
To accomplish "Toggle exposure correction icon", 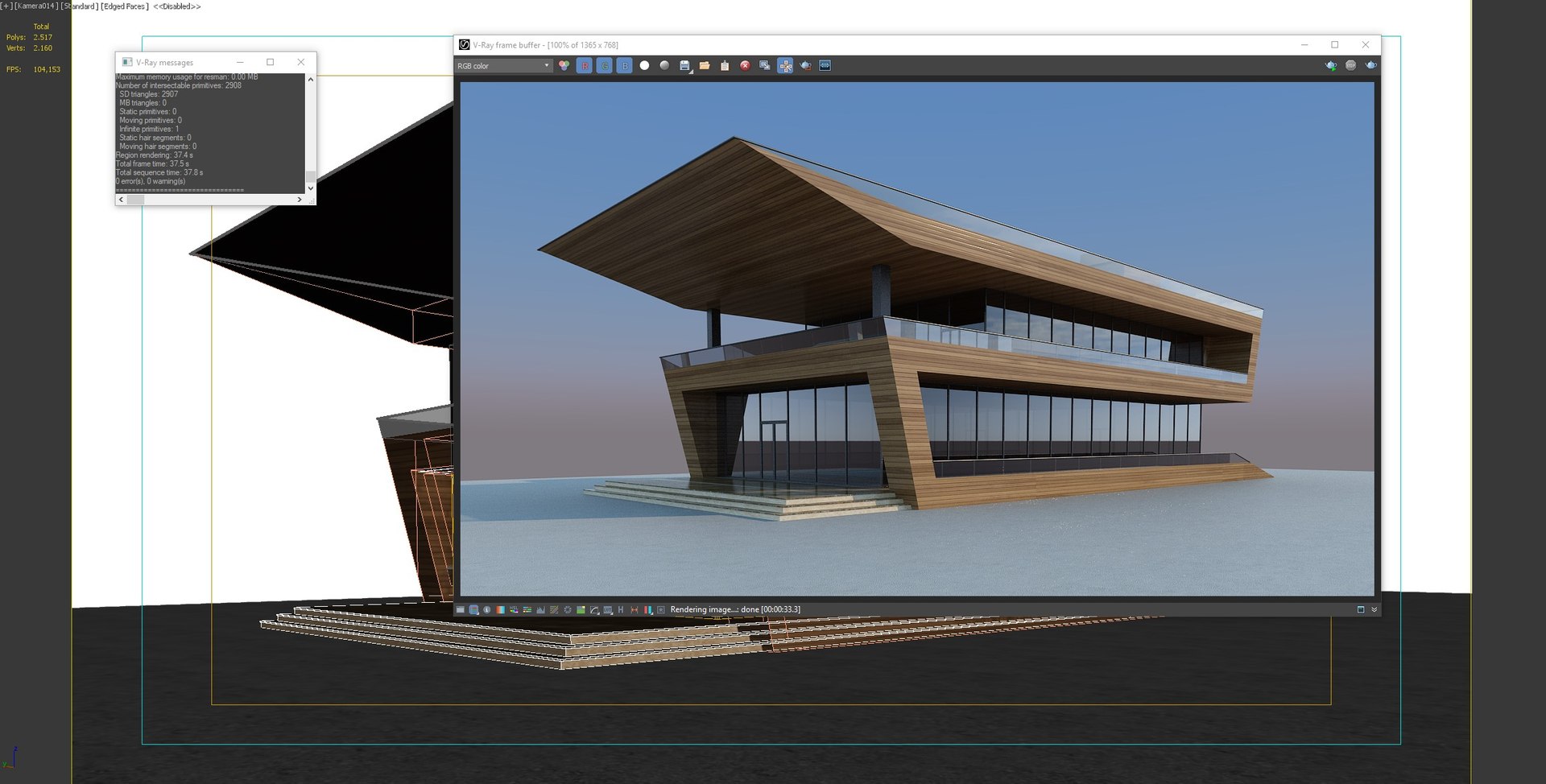I will click(568, 610).
